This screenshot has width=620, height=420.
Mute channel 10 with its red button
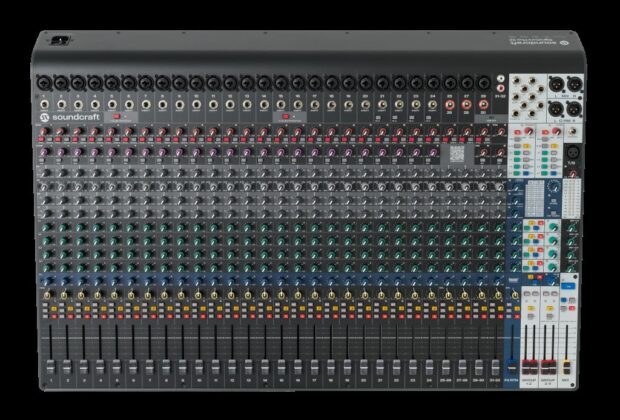[x=203, y=316]
